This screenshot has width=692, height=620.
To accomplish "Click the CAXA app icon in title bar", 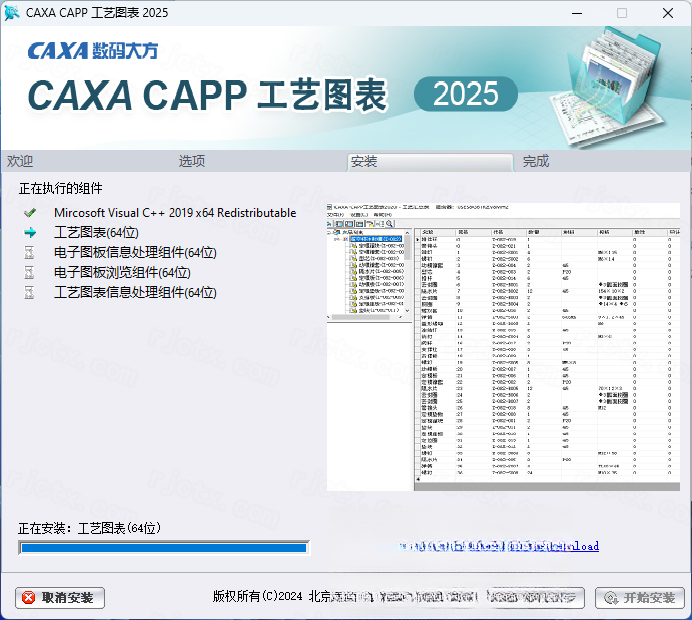I will click(11, 13).
